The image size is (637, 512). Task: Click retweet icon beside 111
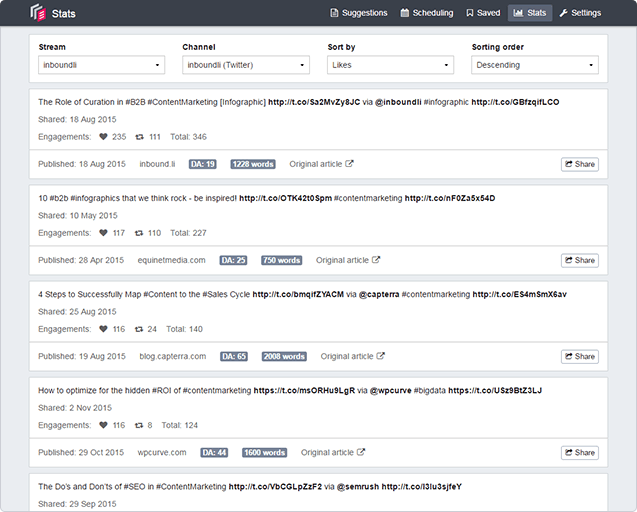pyautogui.click(x=139, y=137)
